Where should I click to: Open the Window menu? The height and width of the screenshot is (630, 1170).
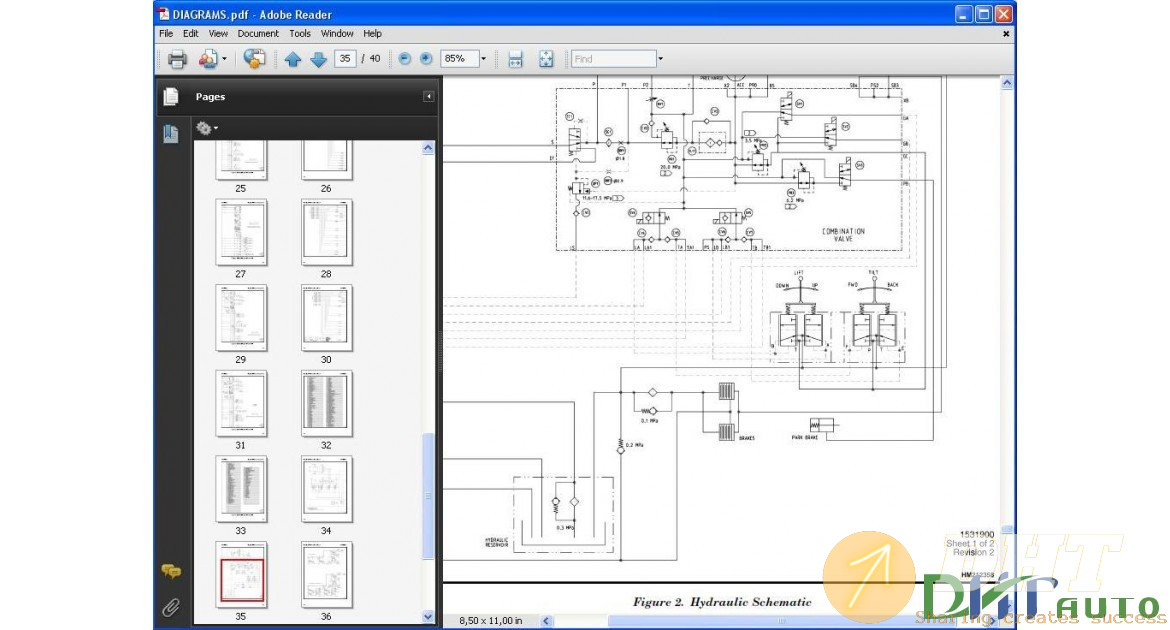point(337,34)
